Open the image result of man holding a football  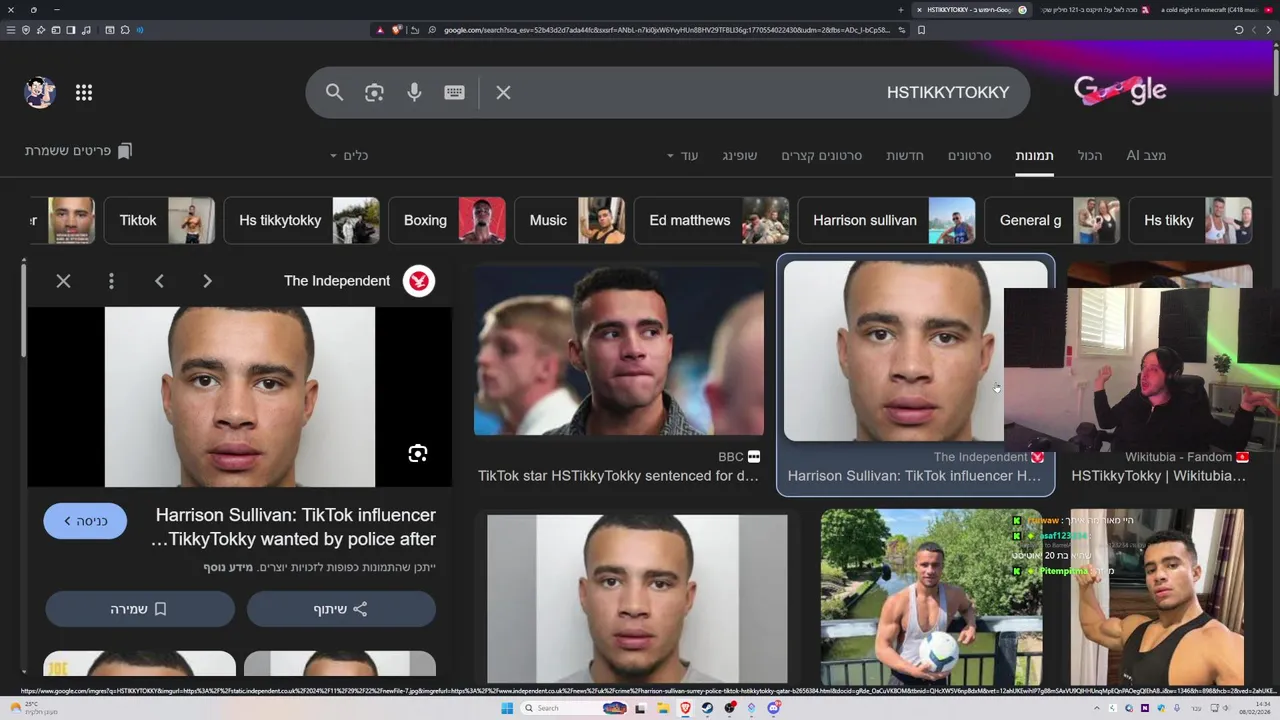pyautogui.click(x=931, y=597)
